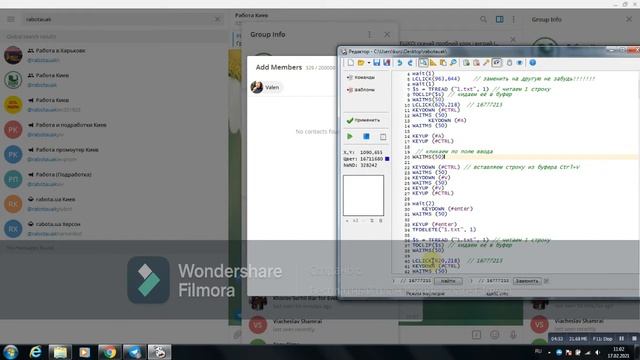Open help via the blue question mark icon
The height and width of the screenshot is (360, 640).
[533, 63]
